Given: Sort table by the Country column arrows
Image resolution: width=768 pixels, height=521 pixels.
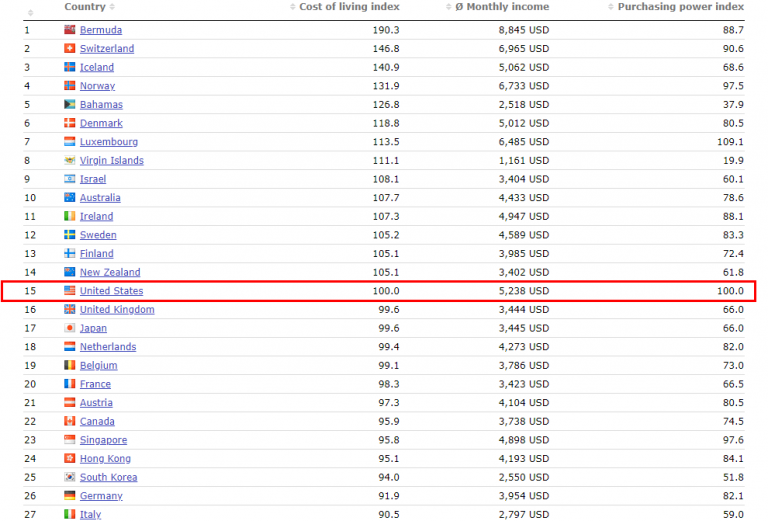Looking at the screenshot, I should coord(112,7).
